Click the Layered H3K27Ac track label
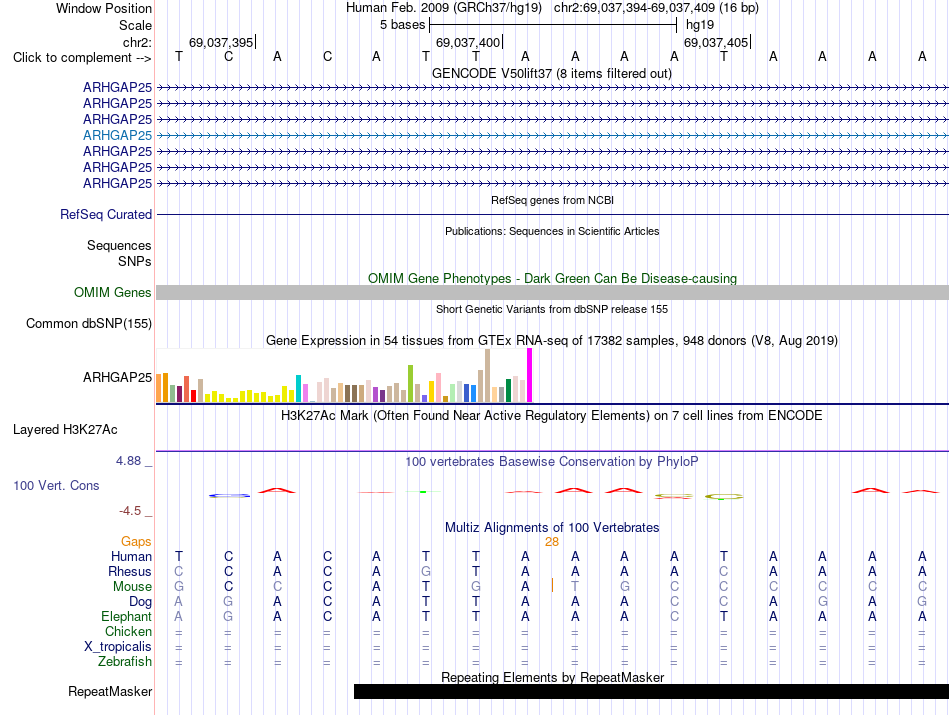950x715 pixels. point(65,430)
